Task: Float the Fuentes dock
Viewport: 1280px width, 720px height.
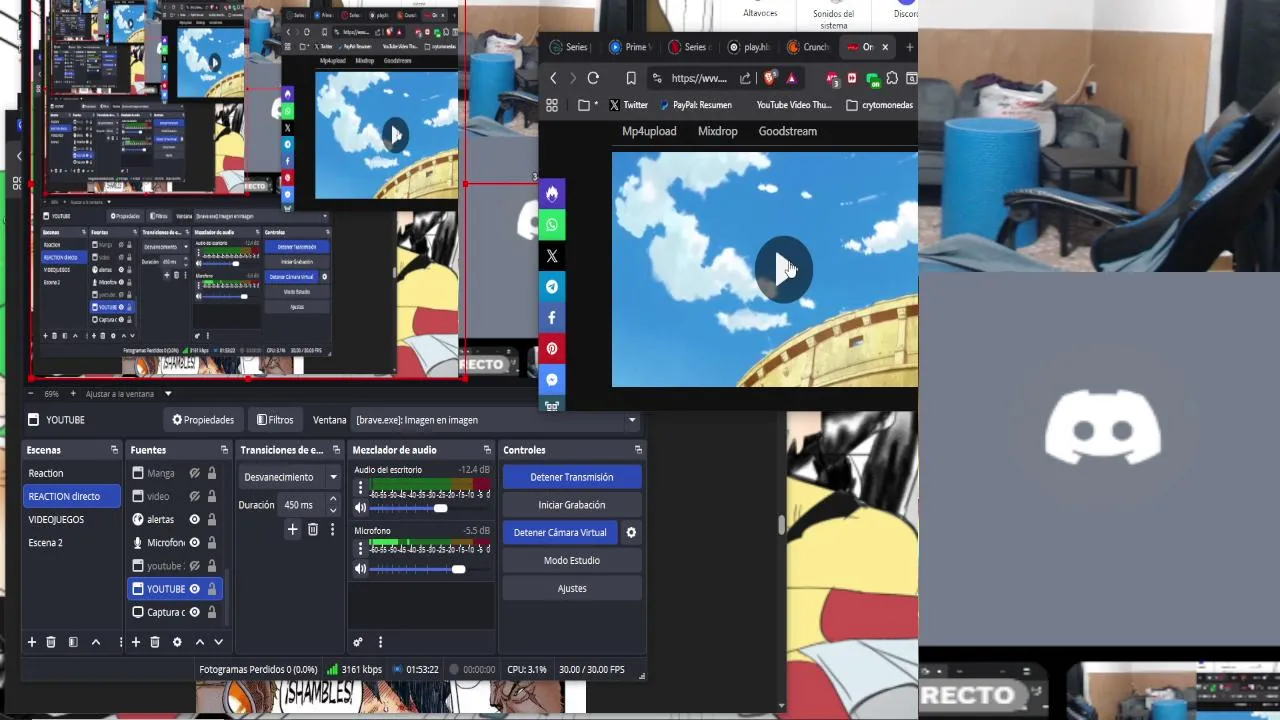Action: click(x=224, y=450)
